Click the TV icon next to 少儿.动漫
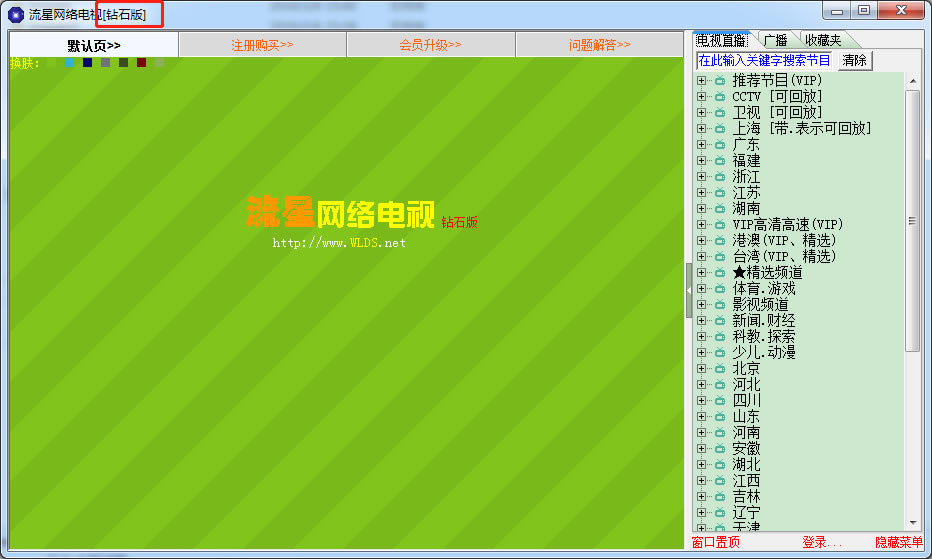 tap(719, 353)
